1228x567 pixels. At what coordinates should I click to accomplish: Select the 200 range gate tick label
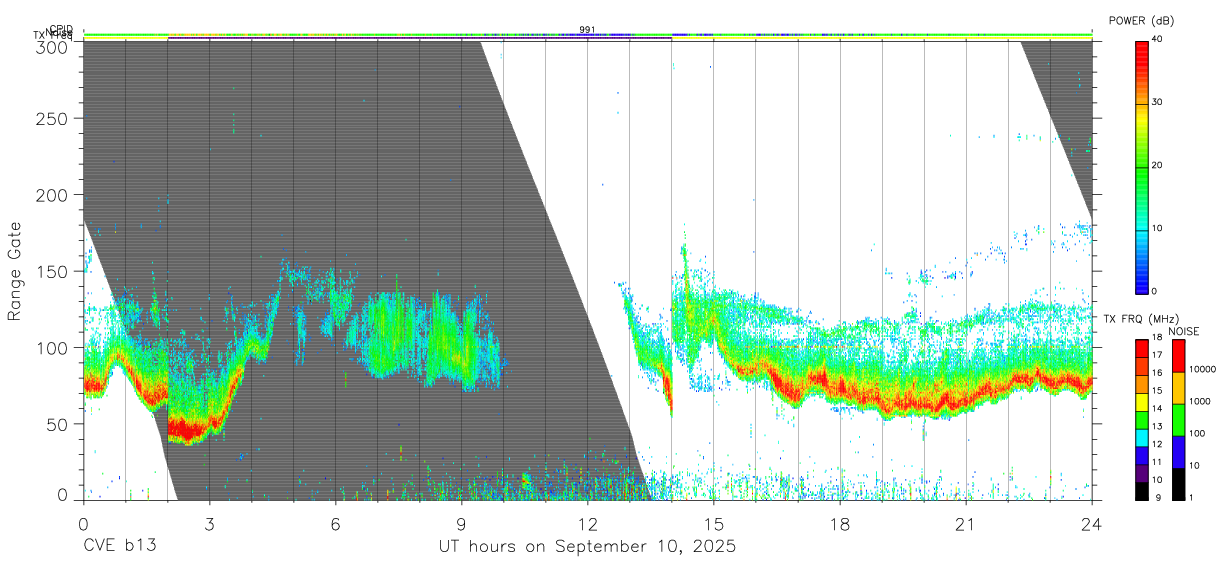click(52, 195)
